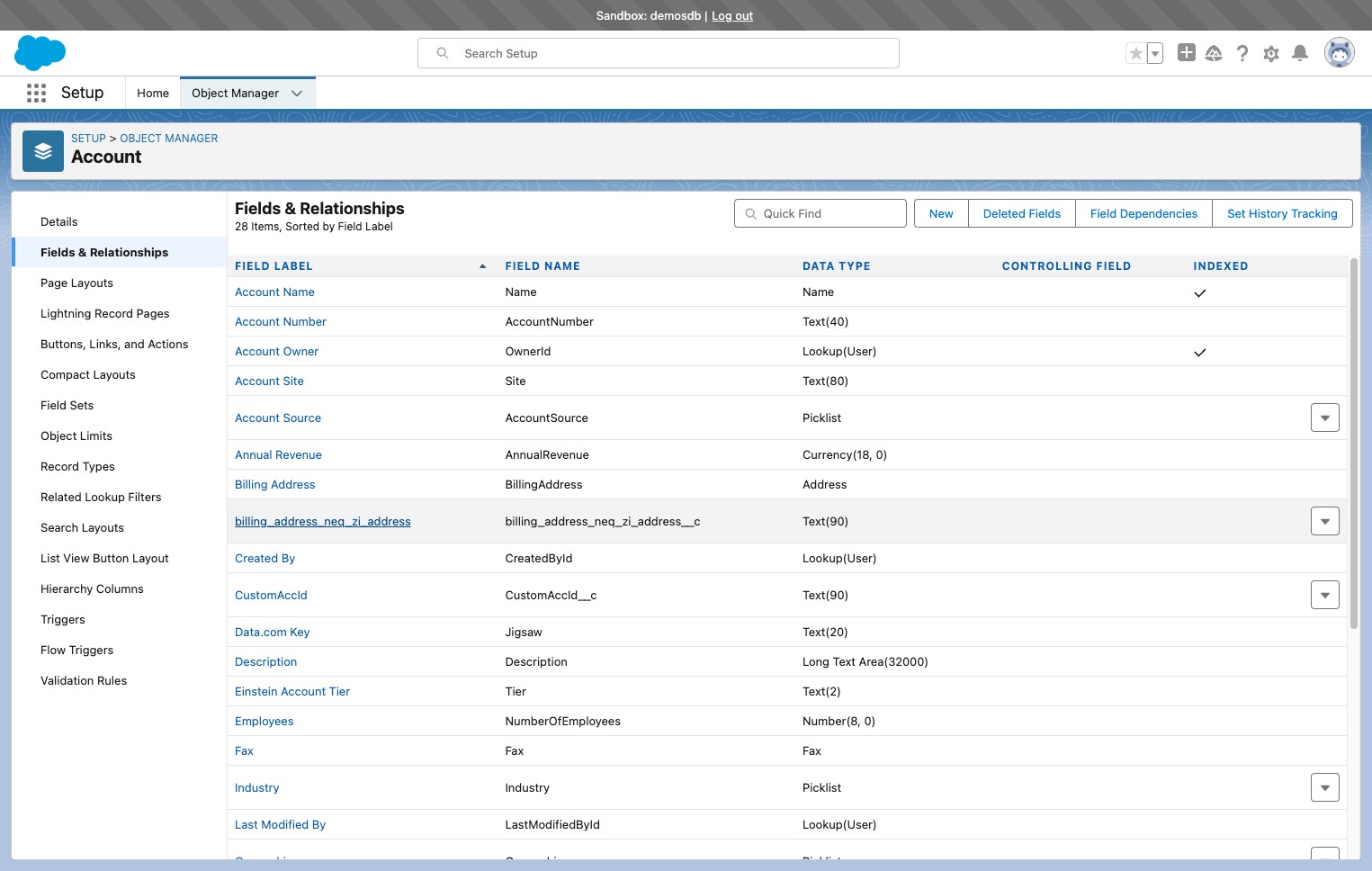The height and width of the screenshot is (871, 1372).
Task: Open Field Dependencies
Action: point(1143,213)
